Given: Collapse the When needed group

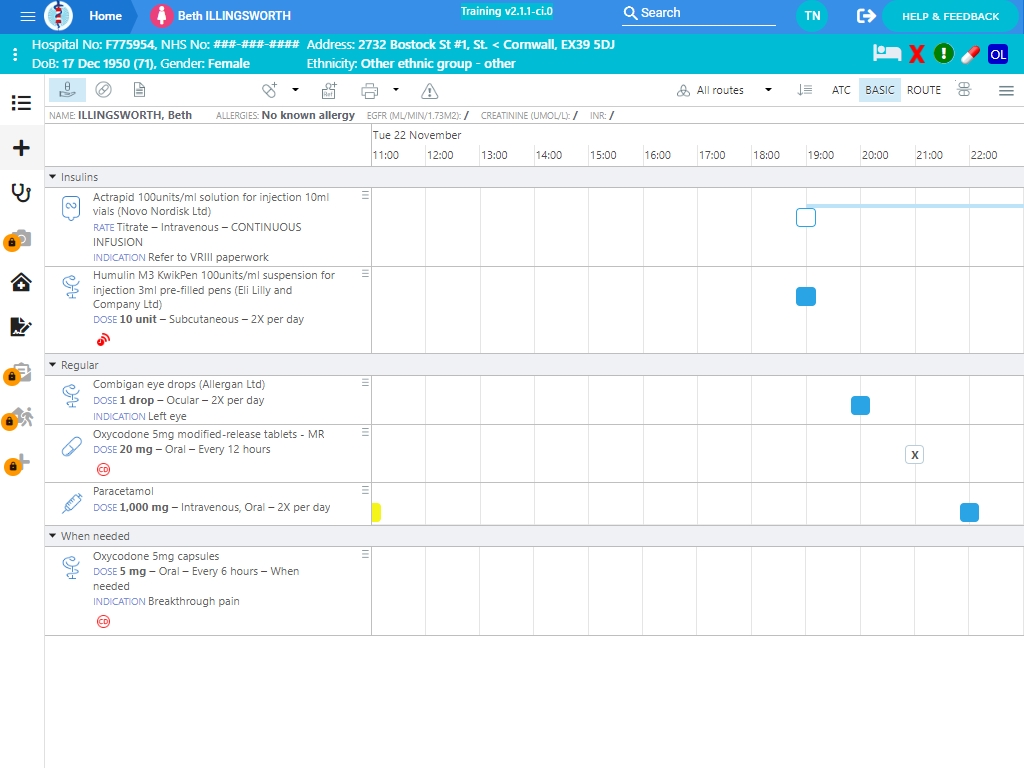Looking at the screenshot, I should [x=52, y=536].
